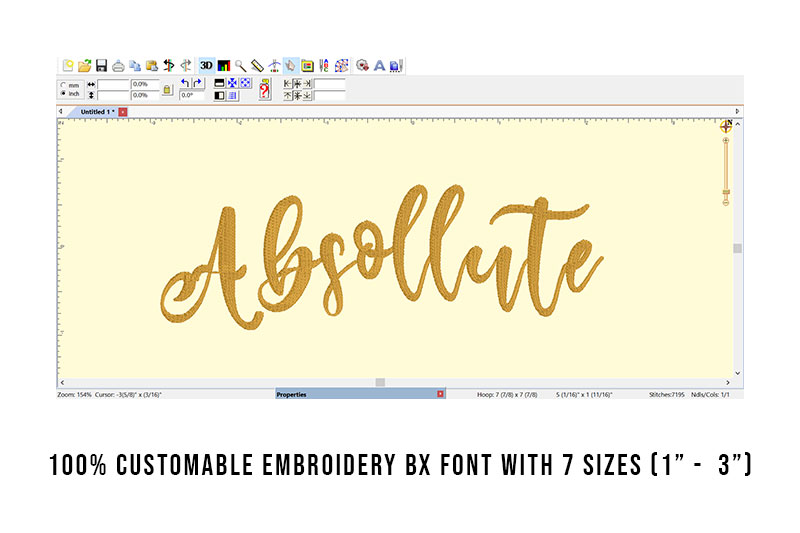Image resolution: width=800 pixels, height=533 pixels.
Task: Click the blue library design icon
Action: [x=396, y=65]
